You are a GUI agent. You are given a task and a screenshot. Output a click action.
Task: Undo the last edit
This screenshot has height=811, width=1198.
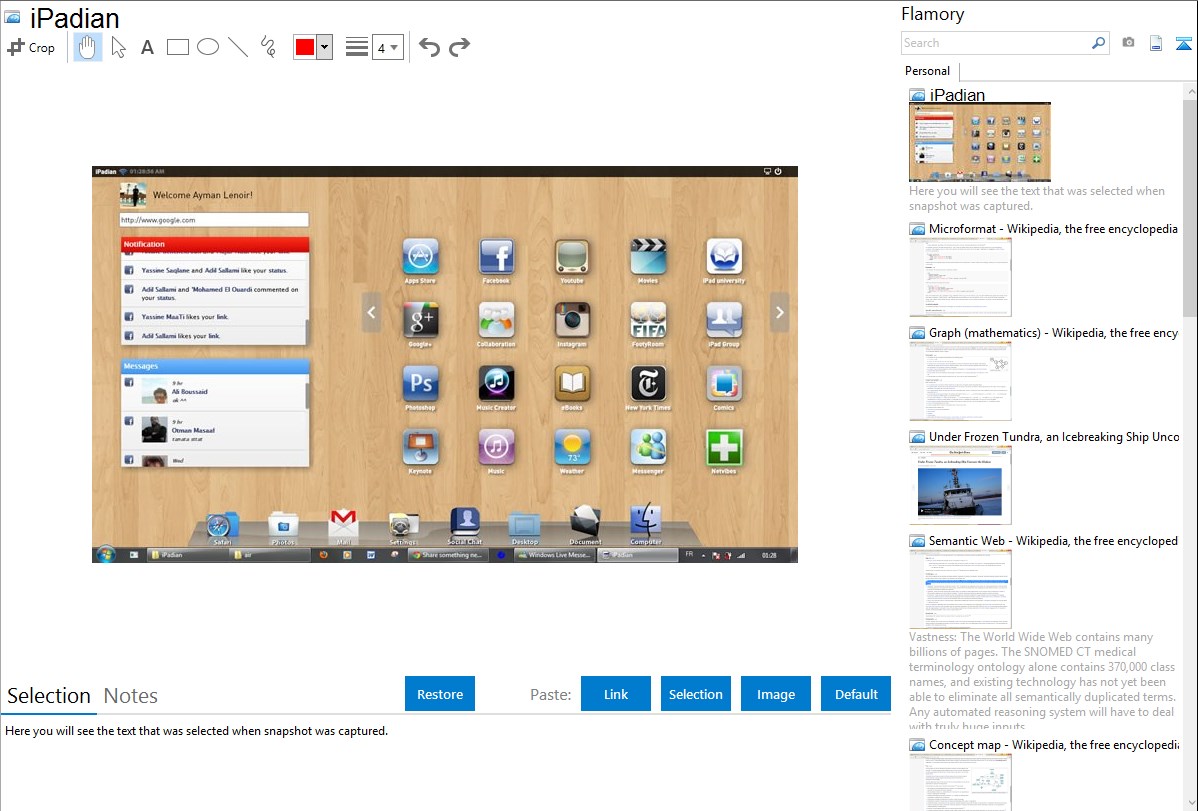pos(429,47)
